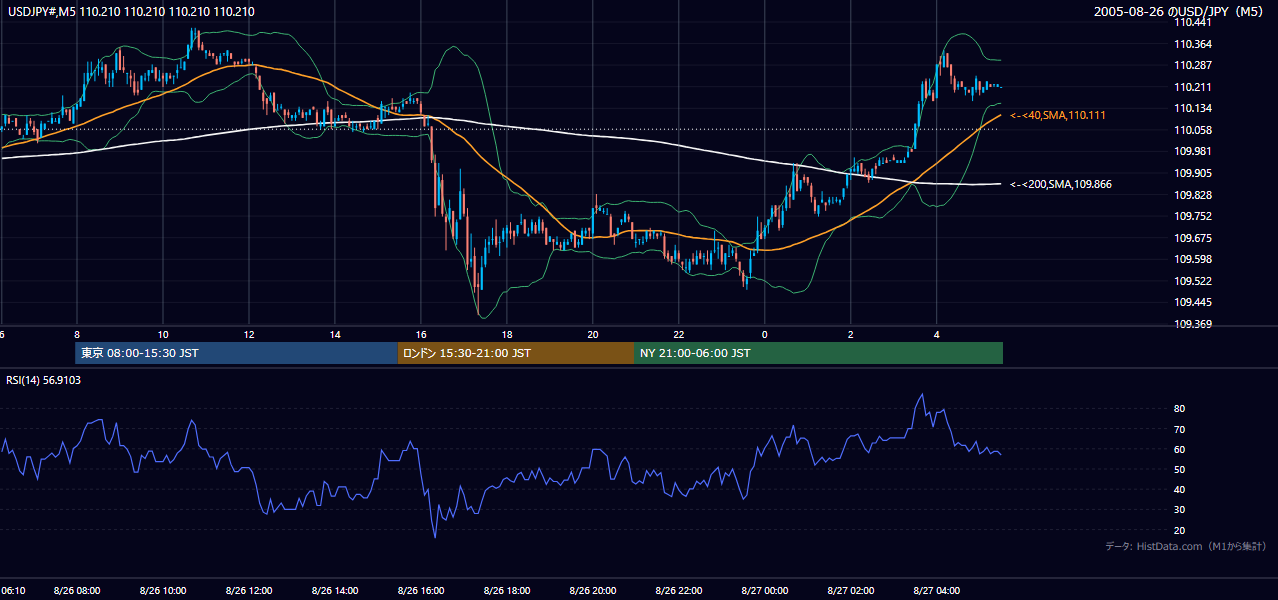Click hour 2 on the price chart time axis

(x=850, y=334)
